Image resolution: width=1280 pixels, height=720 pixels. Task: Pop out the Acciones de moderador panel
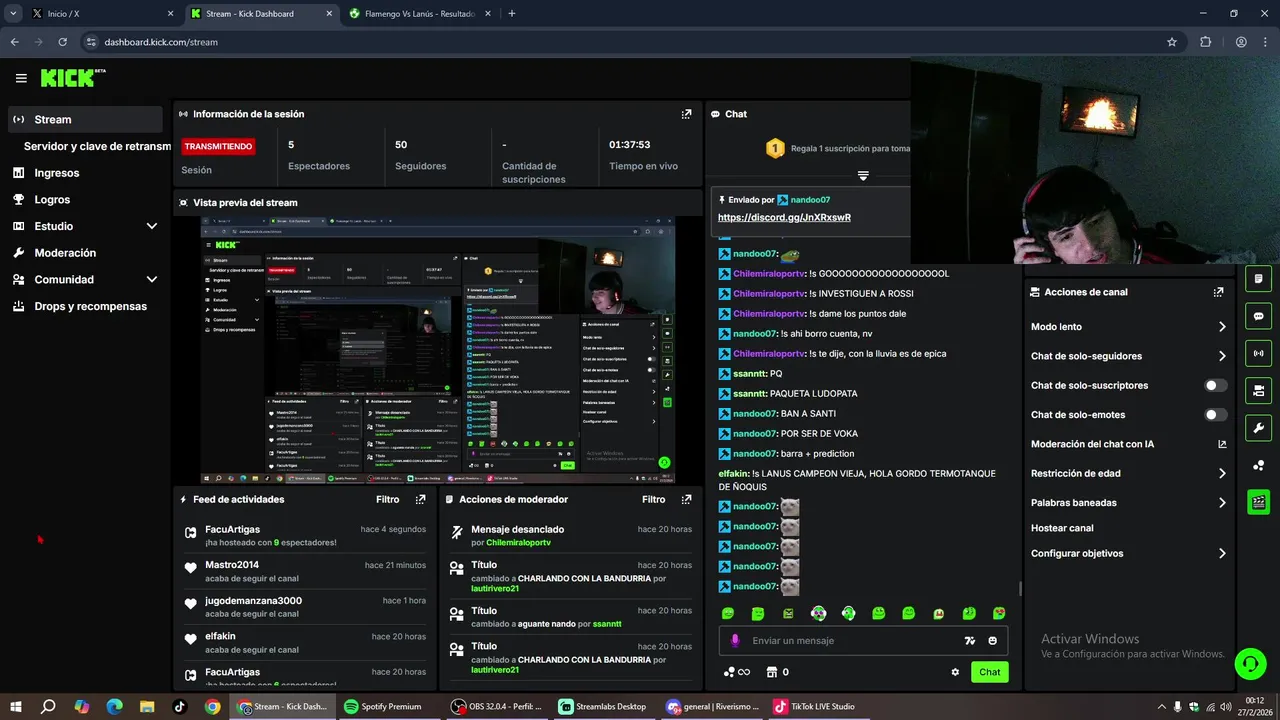pos(686,499)
